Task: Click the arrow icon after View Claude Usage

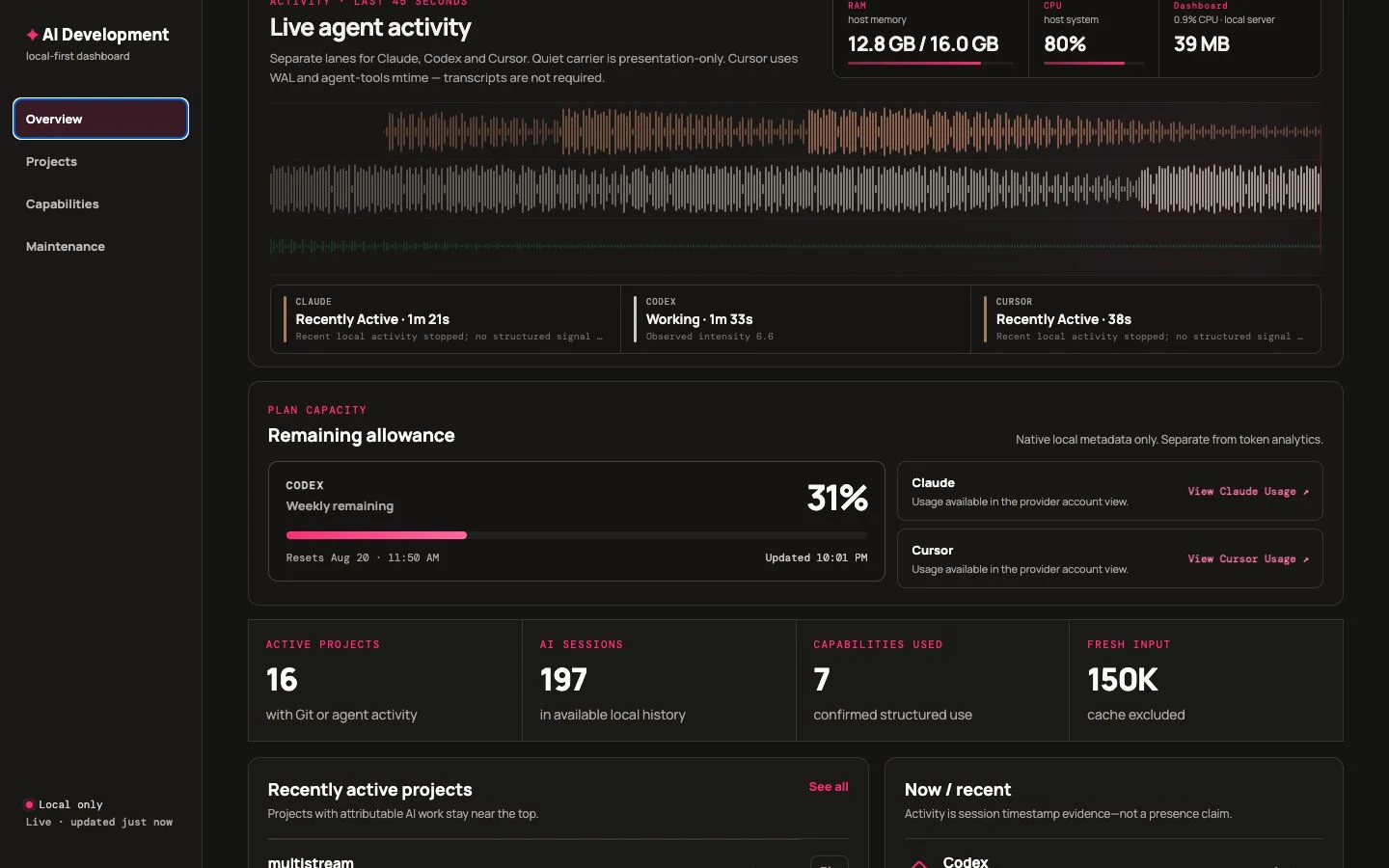Action: pyautogui.click(x=1306, y=492)
